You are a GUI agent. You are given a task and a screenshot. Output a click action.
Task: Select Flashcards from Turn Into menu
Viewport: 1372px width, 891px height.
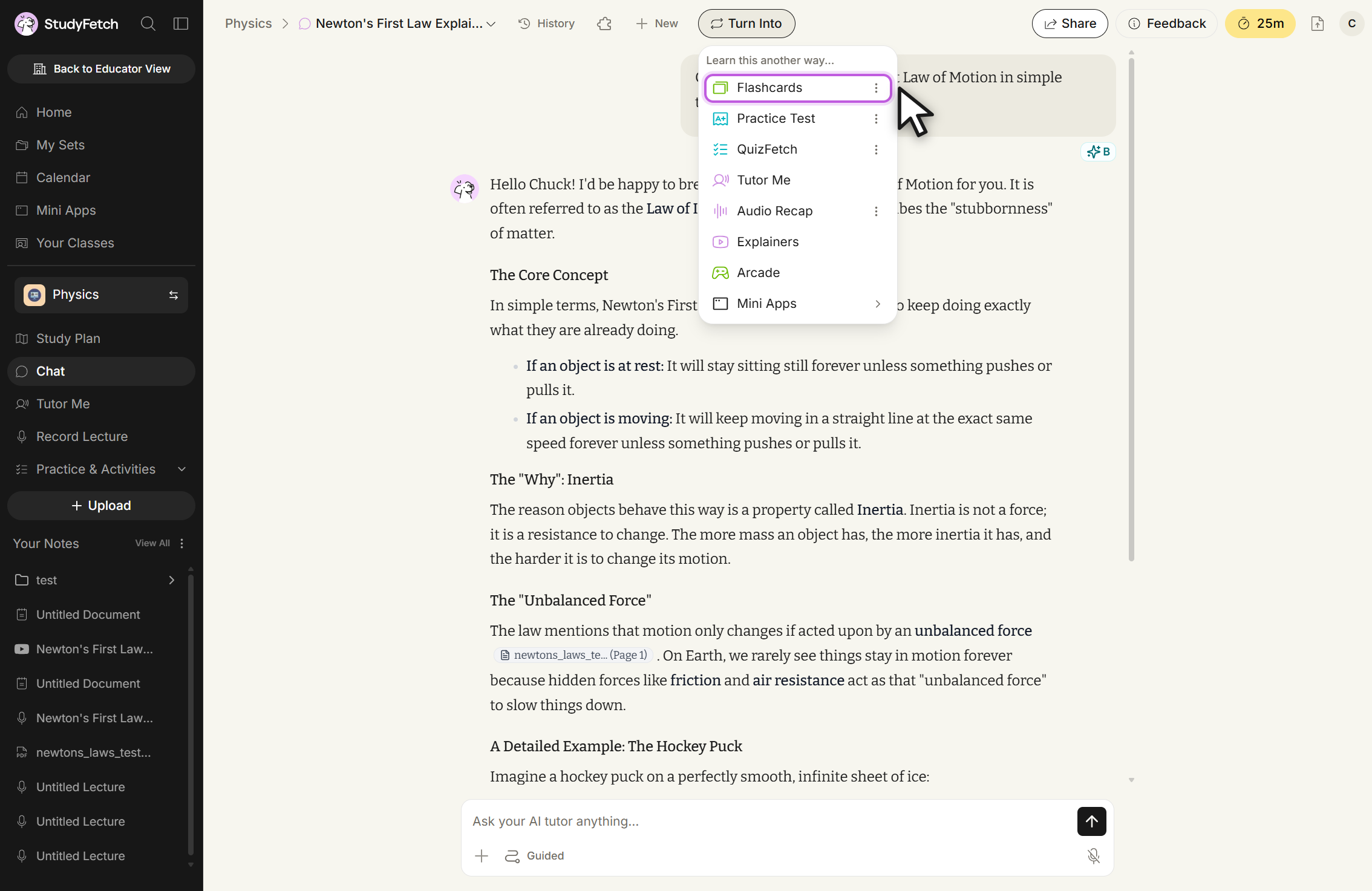pos(798,88)
